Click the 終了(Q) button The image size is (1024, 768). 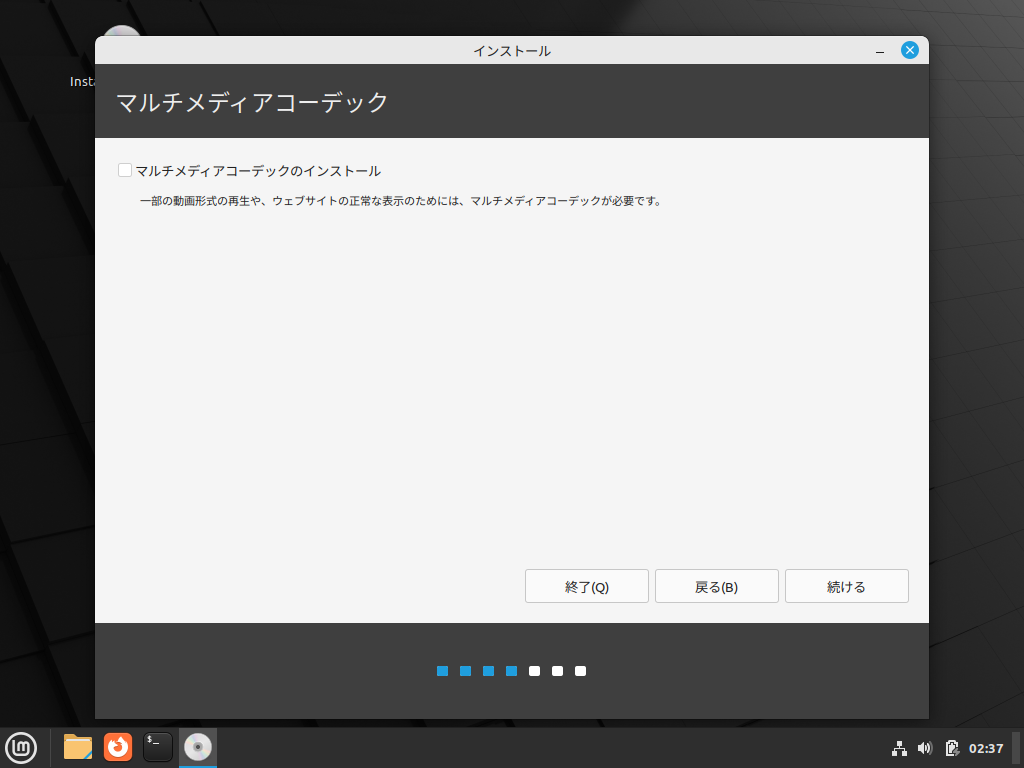tap(586, 586)
